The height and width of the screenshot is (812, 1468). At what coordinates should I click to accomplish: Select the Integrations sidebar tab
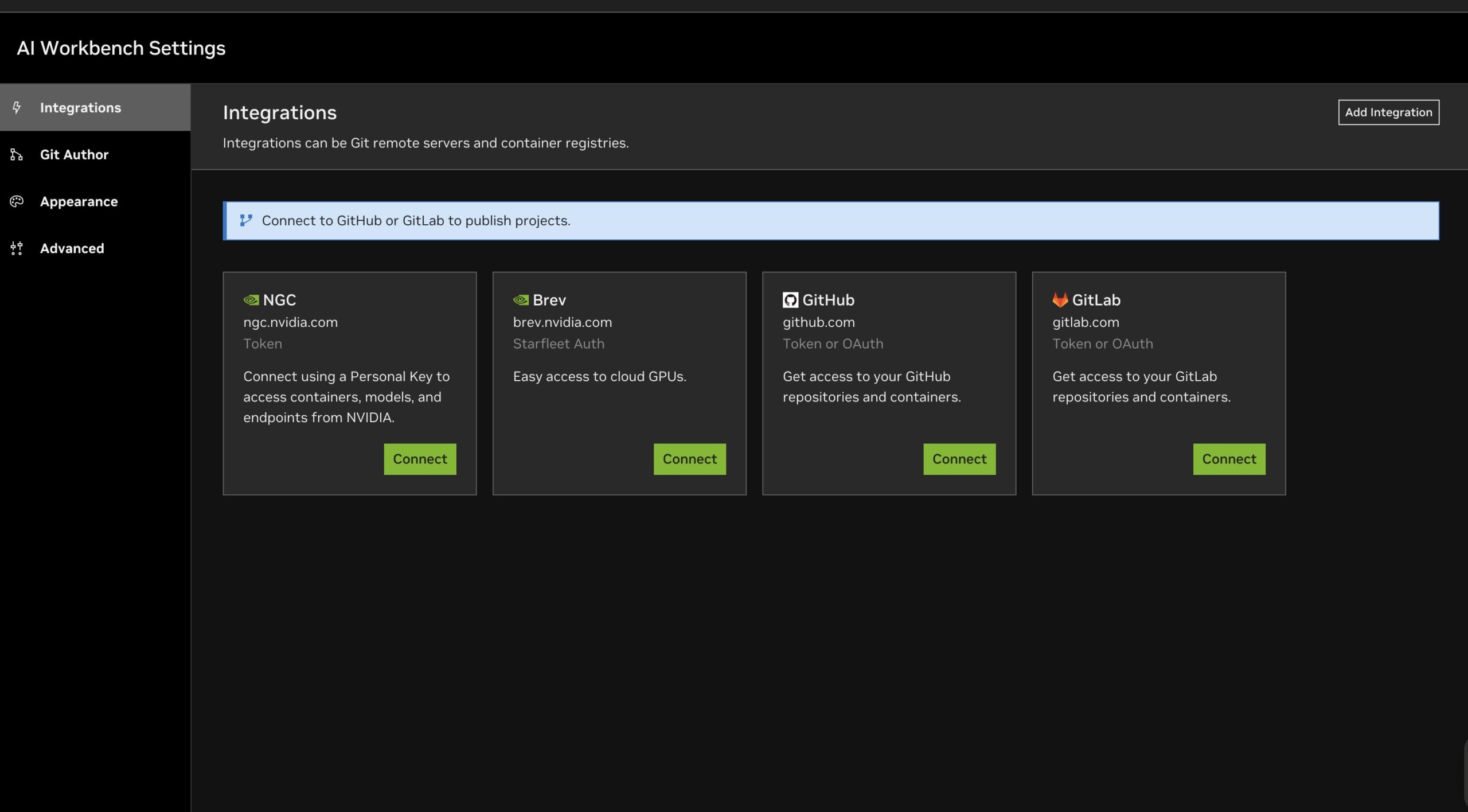coord(80,108)
